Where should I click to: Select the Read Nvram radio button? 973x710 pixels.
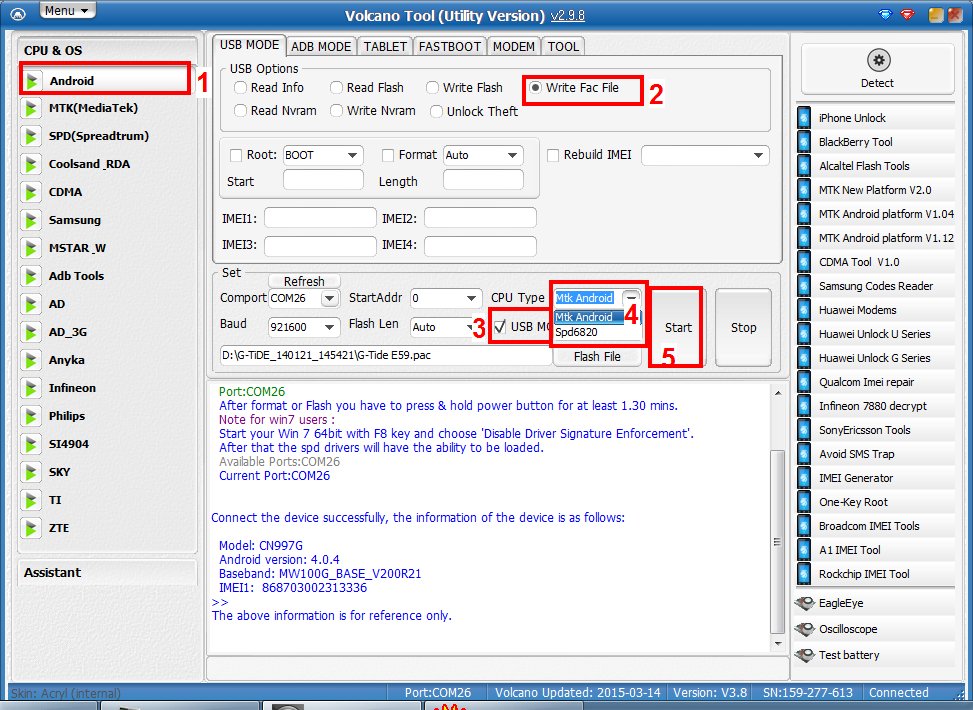240,110
